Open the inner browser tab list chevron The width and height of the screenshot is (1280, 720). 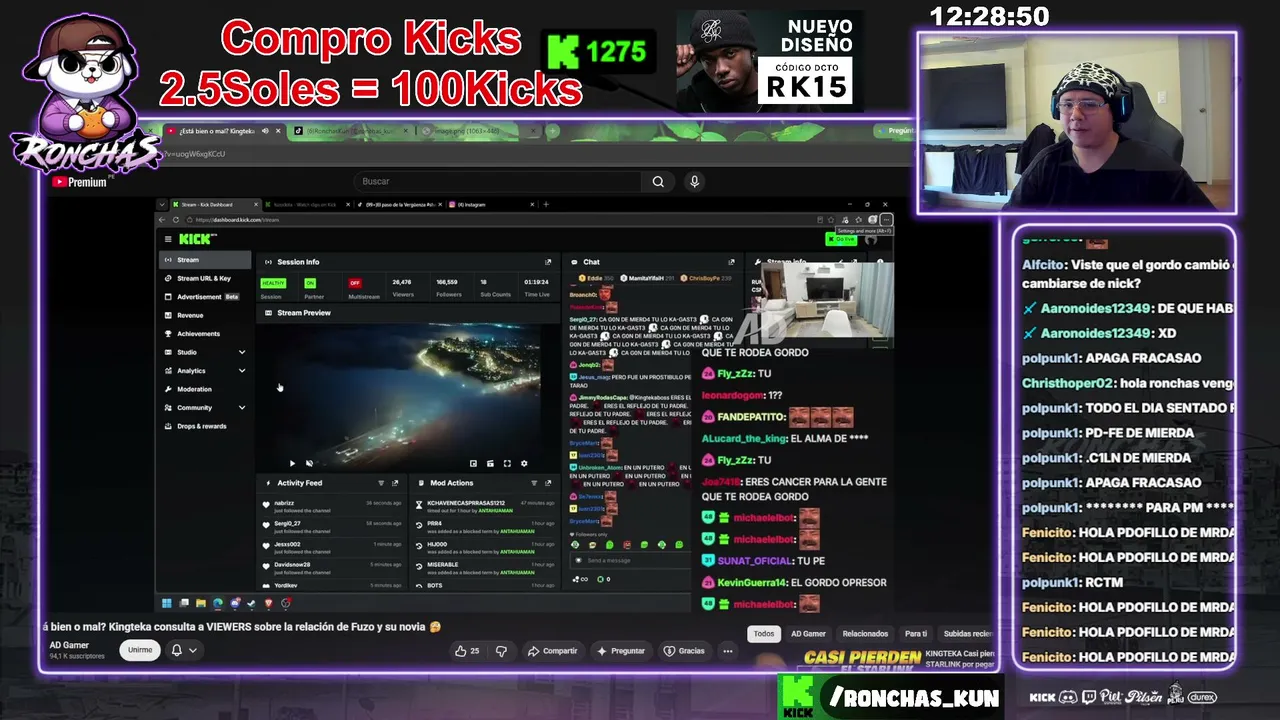coord(162,204)
